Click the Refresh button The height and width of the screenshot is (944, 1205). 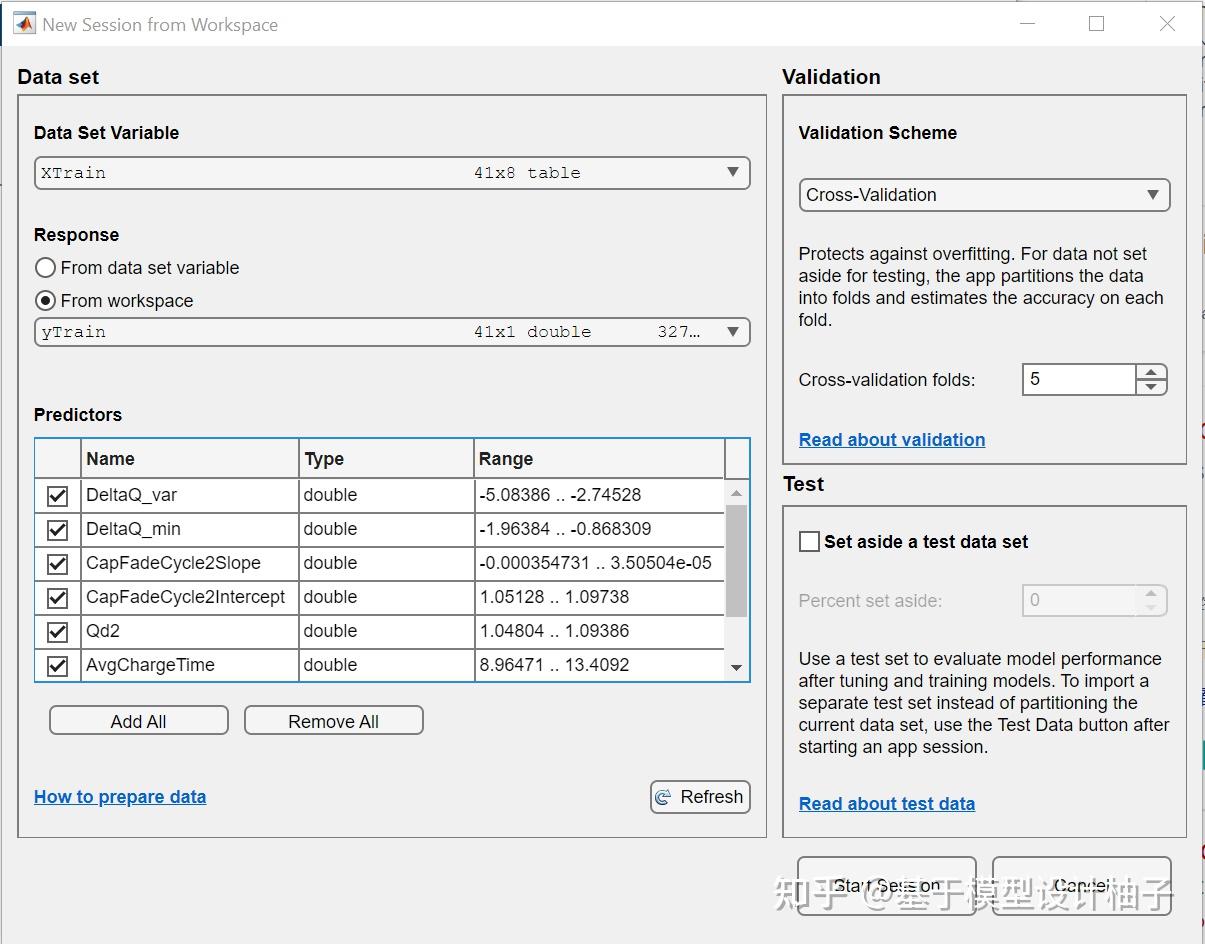pos(700,797)
